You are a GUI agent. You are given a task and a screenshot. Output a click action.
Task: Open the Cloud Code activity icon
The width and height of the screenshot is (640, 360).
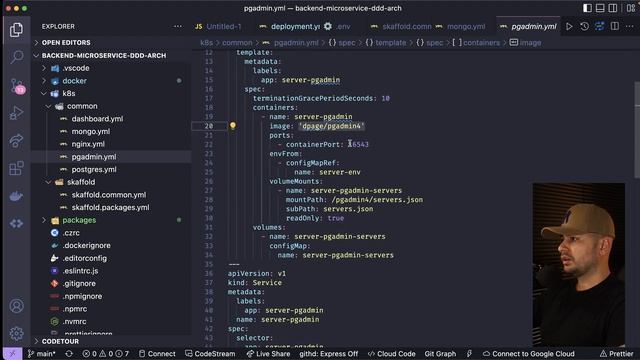tap(16, 224)
